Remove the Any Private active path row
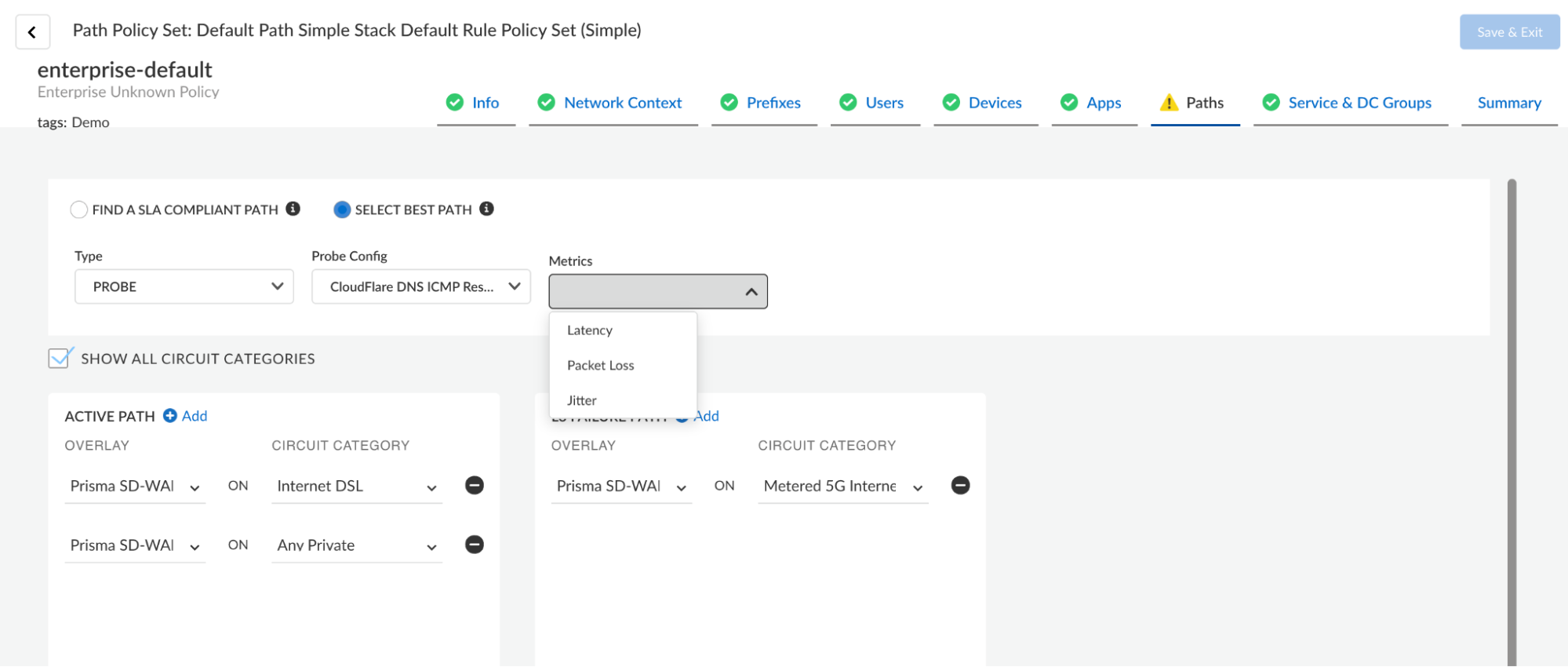This screenshot has height=667, width=1568. (474, 545)
